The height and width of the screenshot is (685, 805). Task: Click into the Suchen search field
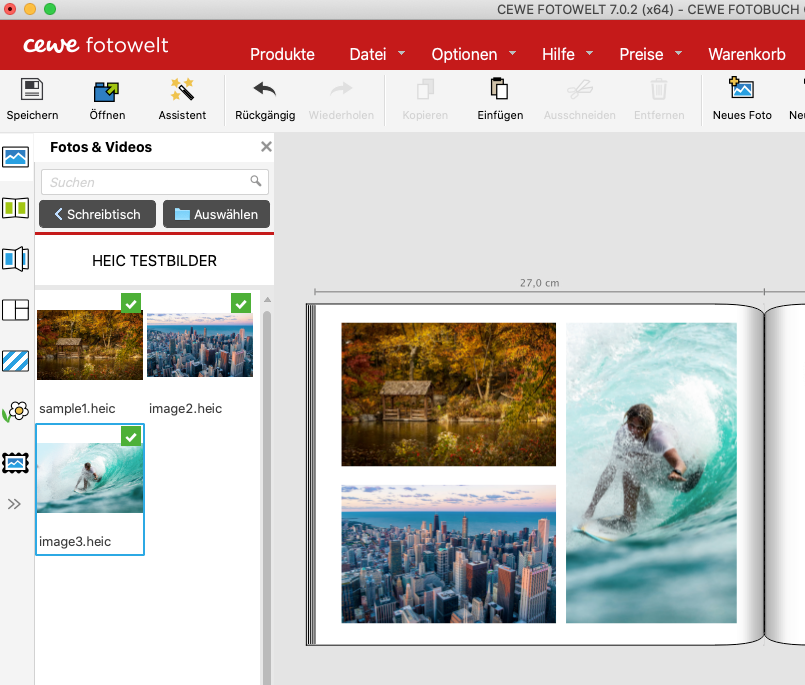click(145, 182)
